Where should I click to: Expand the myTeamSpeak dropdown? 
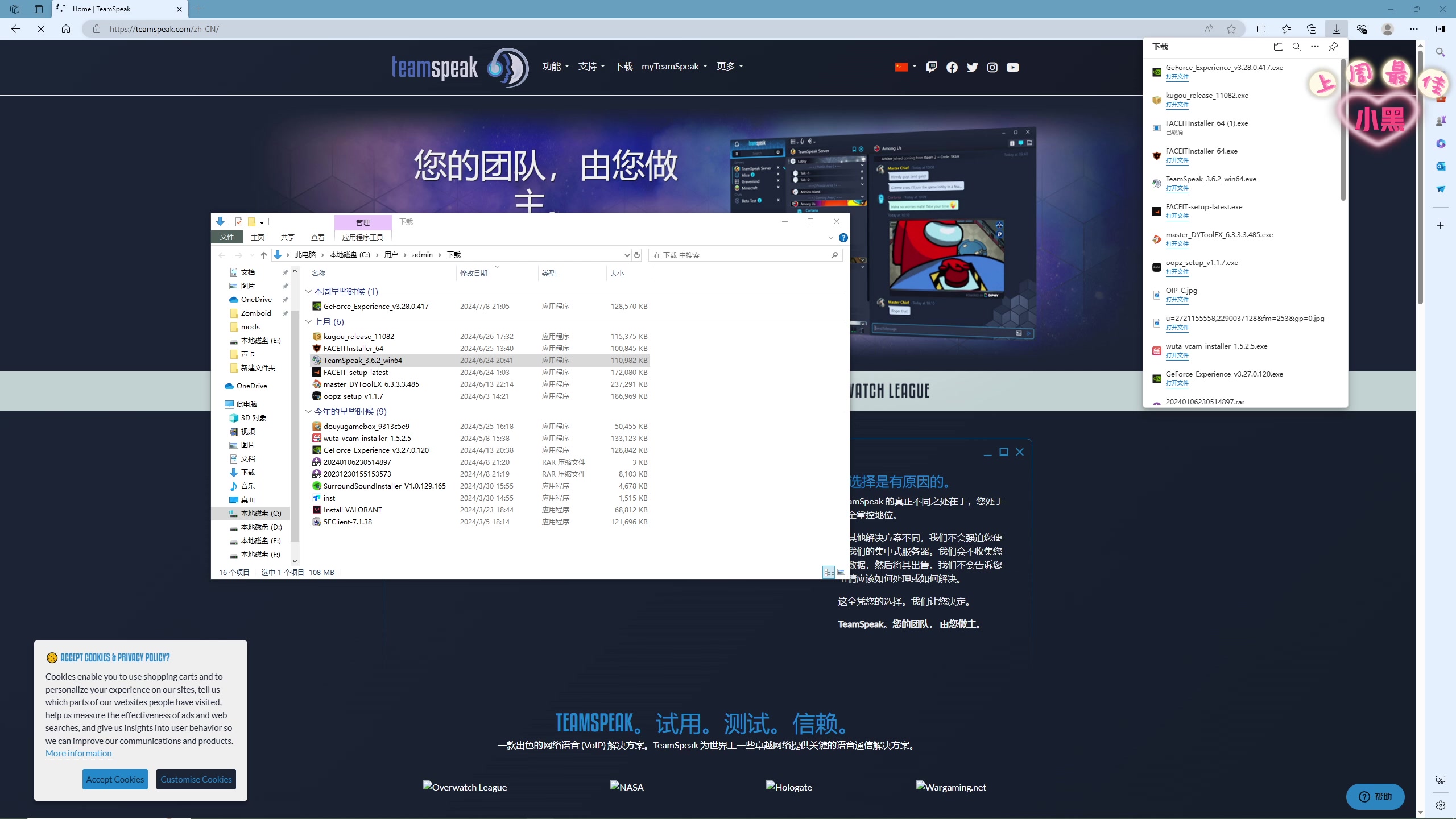(675, 67)
